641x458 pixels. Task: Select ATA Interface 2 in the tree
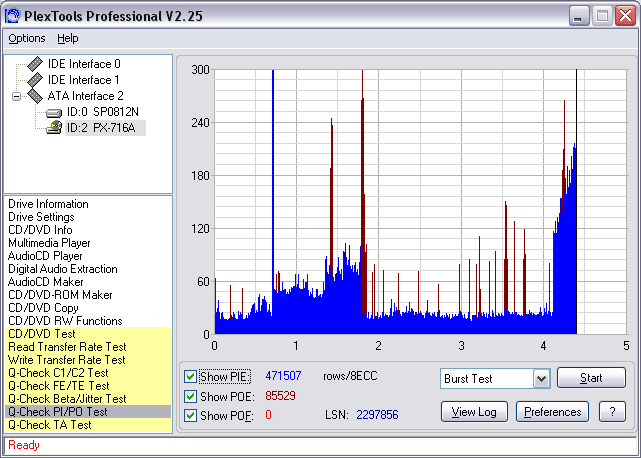[x=85, y=96]
